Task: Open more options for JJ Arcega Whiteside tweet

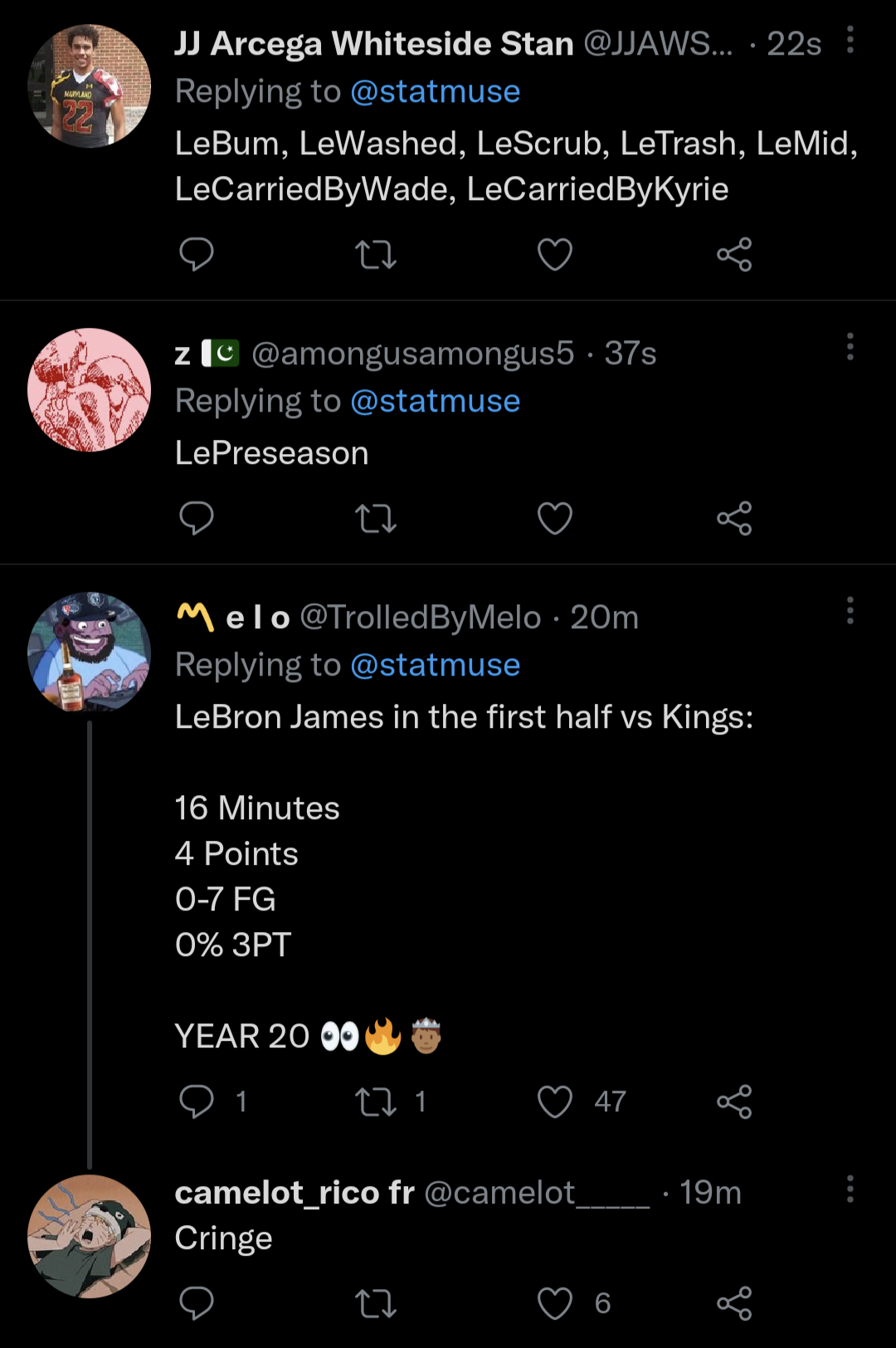Action: click(850, 40)
